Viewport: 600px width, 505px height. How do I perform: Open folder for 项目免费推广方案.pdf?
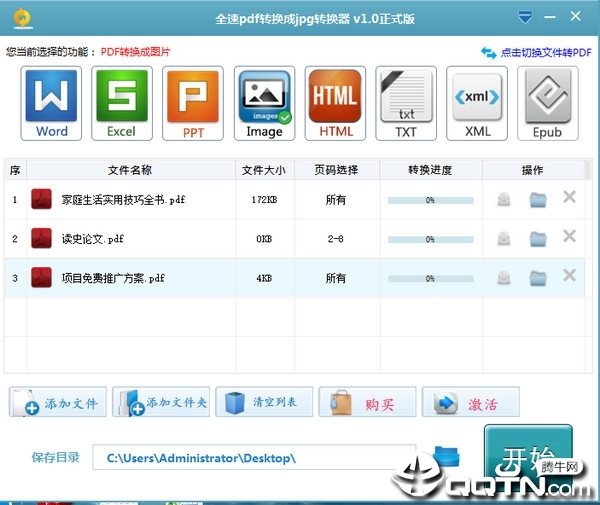point(538,278)
